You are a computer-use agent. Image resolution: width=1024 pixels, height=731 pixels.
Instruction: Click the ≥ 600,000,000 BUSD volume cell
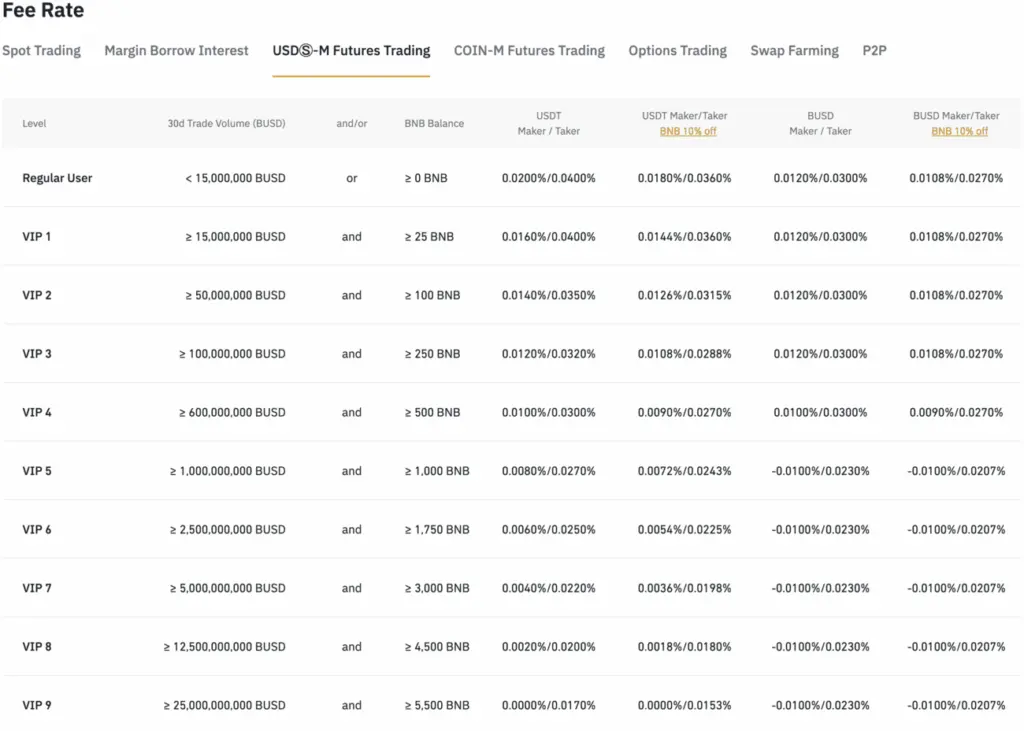tap(232, 412)
